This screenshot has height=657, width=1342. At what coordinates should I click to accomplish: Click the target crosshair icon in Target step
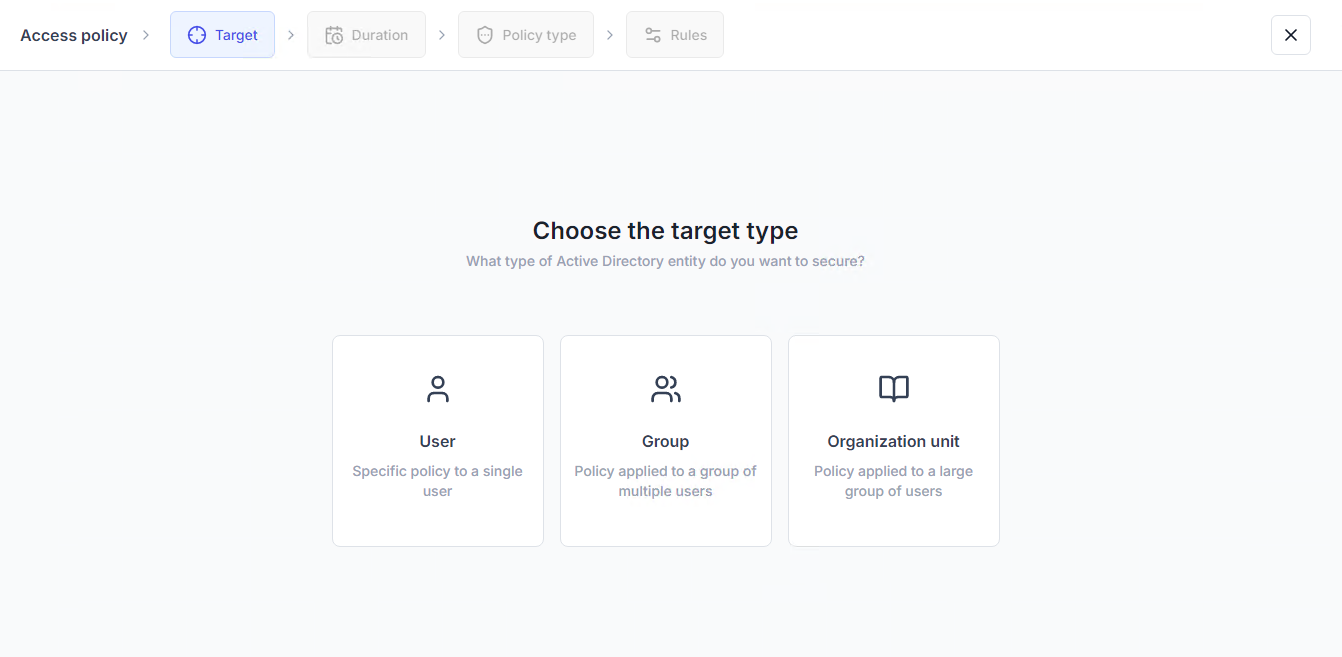tap(197, 35)
